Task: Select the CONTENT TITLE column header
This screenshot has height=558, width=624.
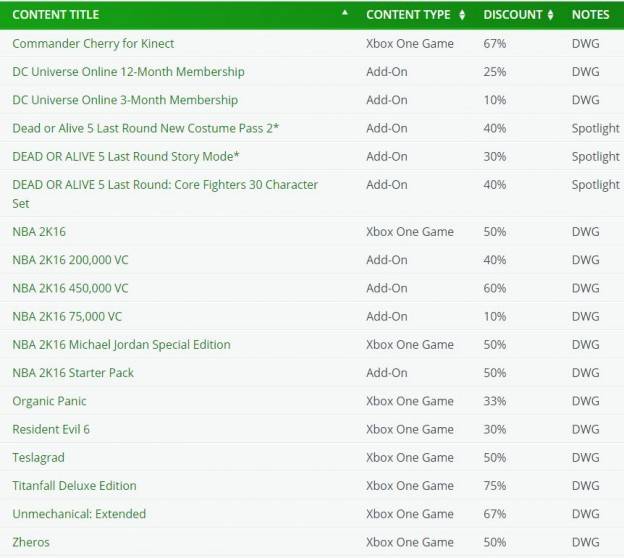Action: tap(56, 15)
